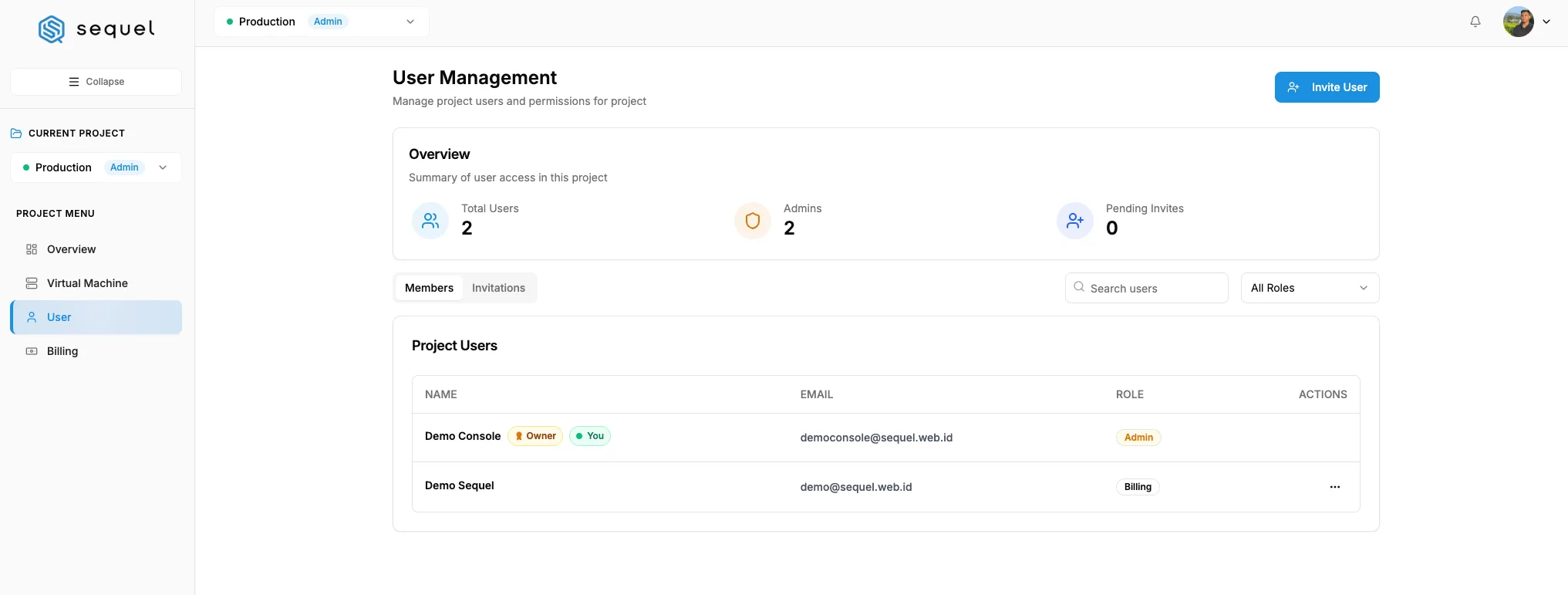Click demo@sequel.web.id email

tap(856, 487)
